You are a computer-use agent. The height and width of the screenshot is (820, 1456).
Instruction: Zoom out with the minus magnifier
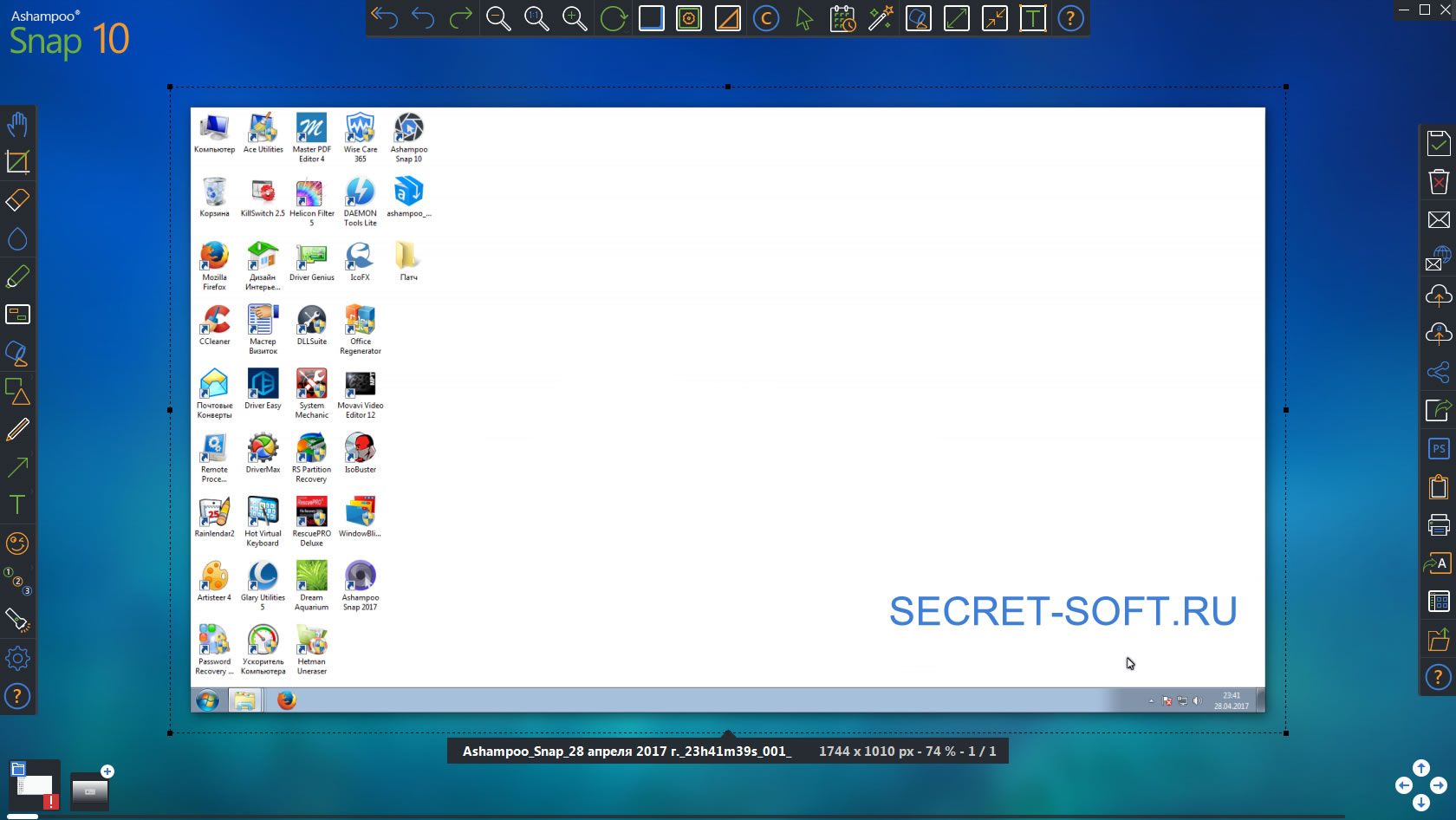click(x=498, y=18)
